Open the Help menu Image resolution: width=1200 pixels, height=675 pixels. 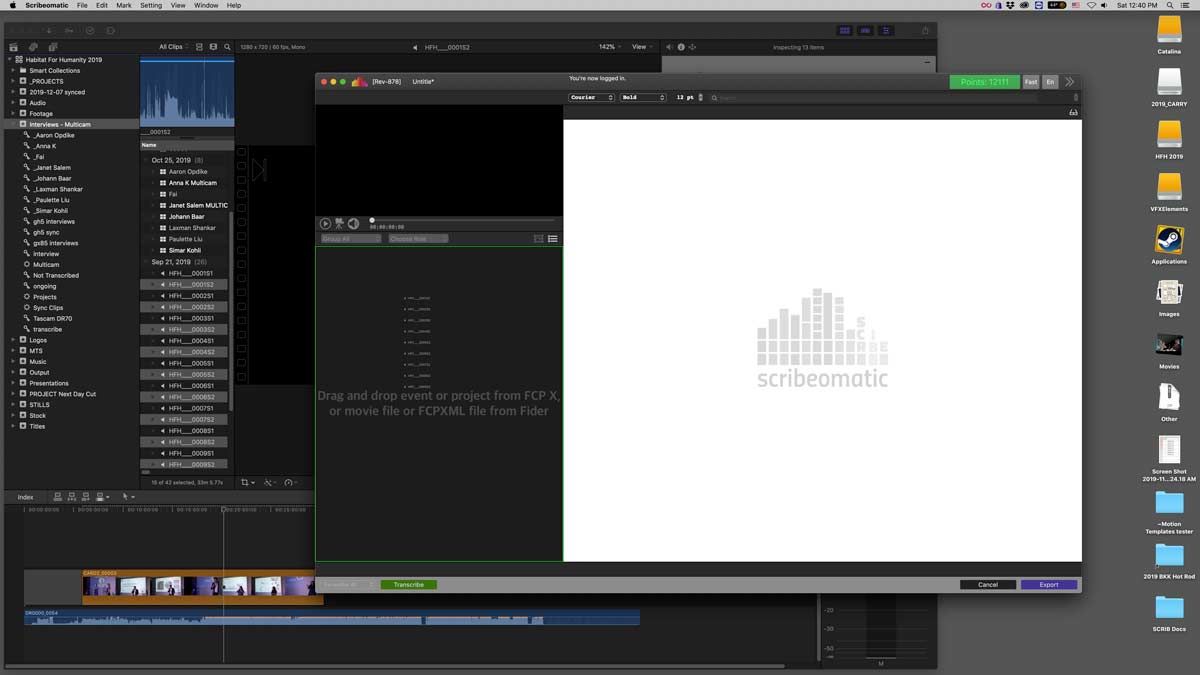coord(234,5)
